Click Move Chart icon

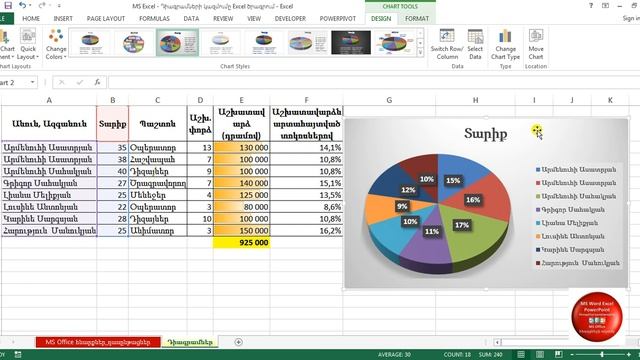click(536, 44)
